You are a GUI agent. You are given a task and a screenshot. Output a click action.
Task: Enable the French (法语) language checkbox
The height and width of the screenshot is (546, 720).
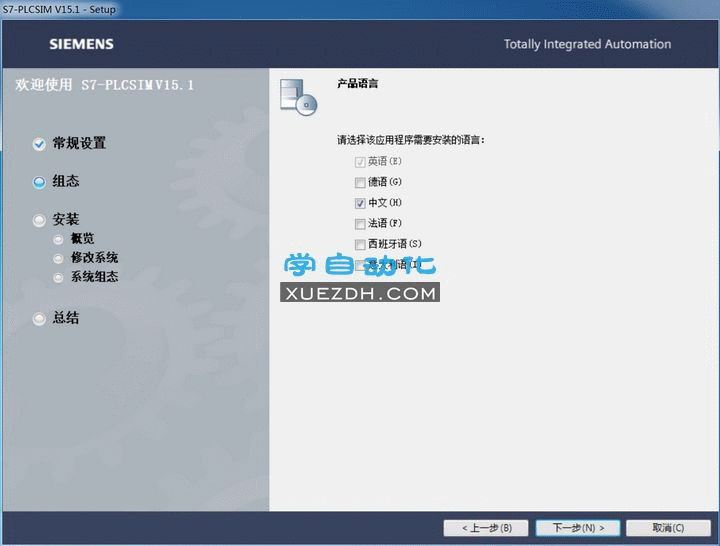pos(360,224)
